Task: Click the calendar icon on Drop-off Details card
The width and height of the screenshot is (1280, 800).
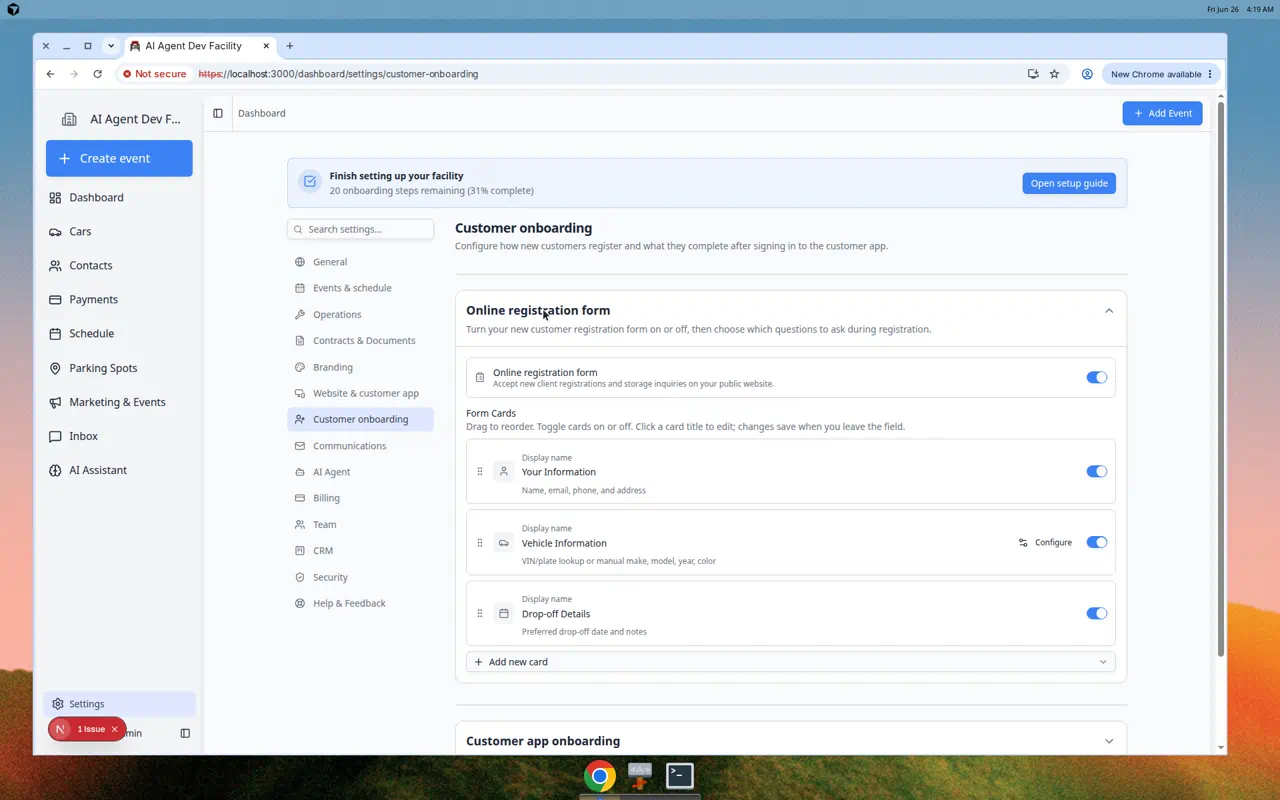Action: point(504,613)
